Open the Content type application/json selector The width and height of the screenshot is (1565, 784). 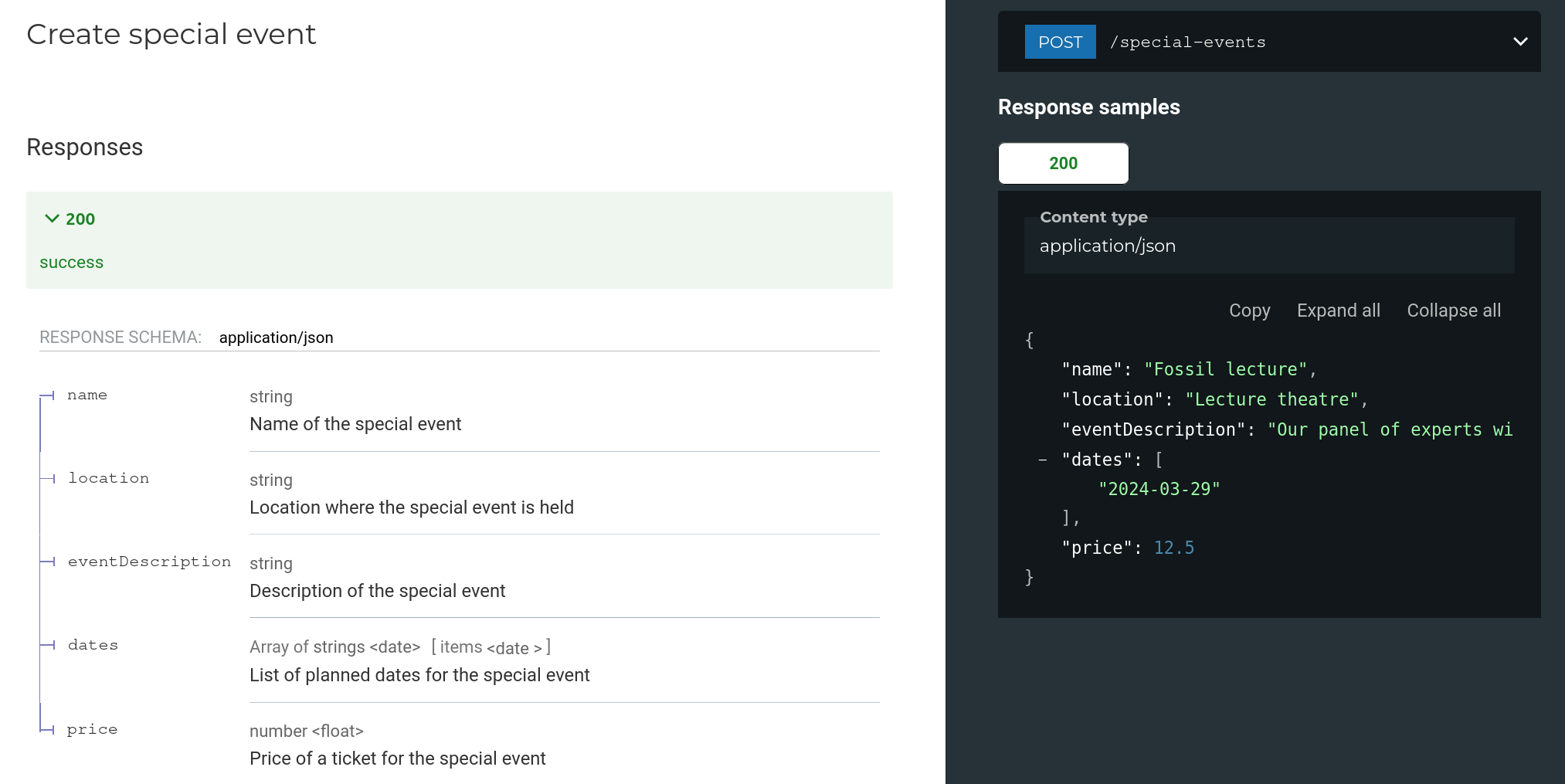[1268, 246]
